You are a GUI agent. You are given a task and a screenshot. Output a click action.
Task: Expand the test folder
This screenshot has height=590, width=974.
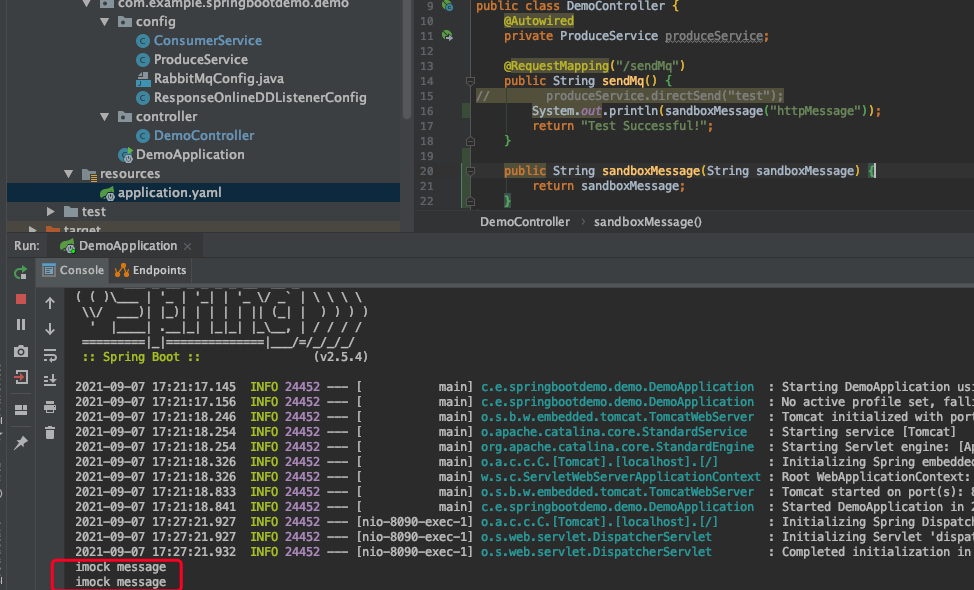(x=51, y=212)
